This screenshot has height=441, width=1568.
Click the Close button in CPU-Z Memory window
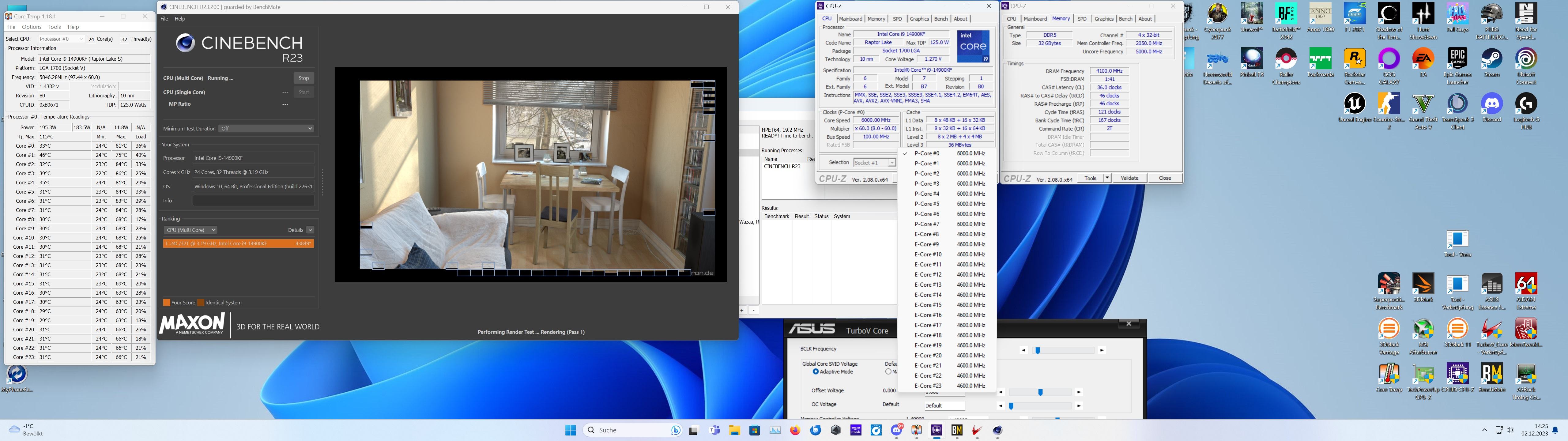[1164, 178]
